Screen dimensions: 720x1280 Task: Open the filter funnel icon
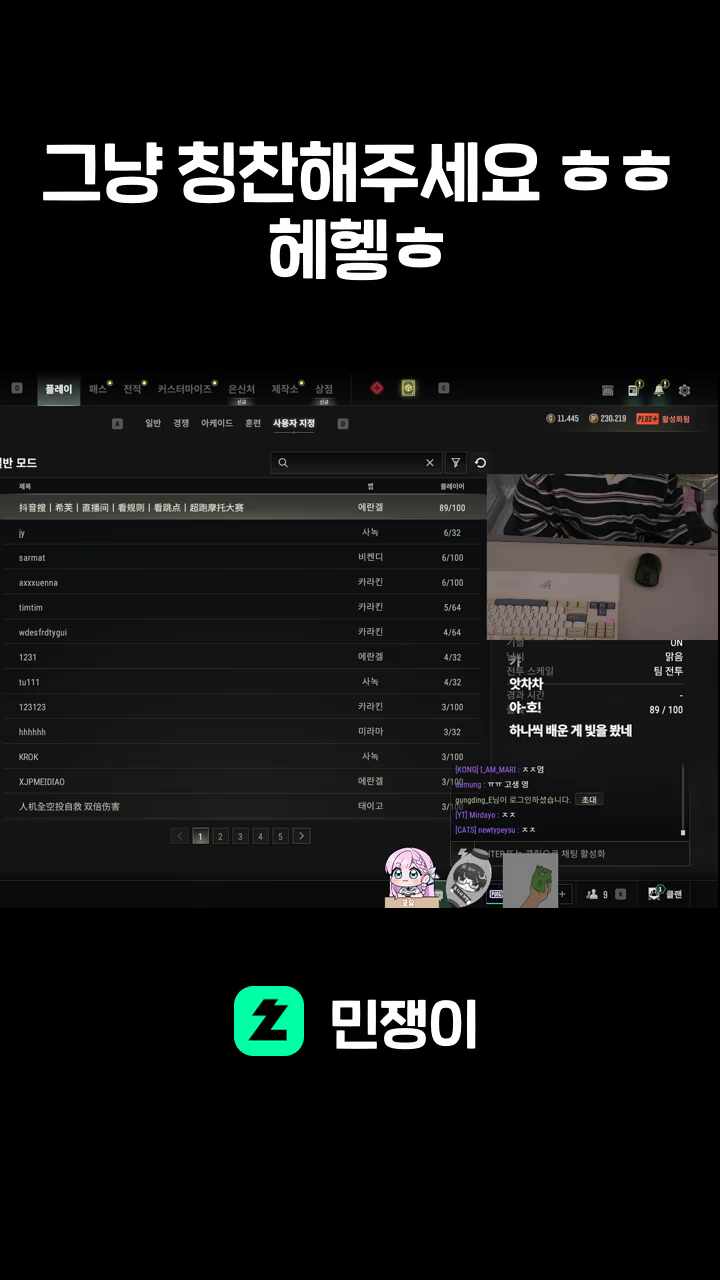[456, 463]
